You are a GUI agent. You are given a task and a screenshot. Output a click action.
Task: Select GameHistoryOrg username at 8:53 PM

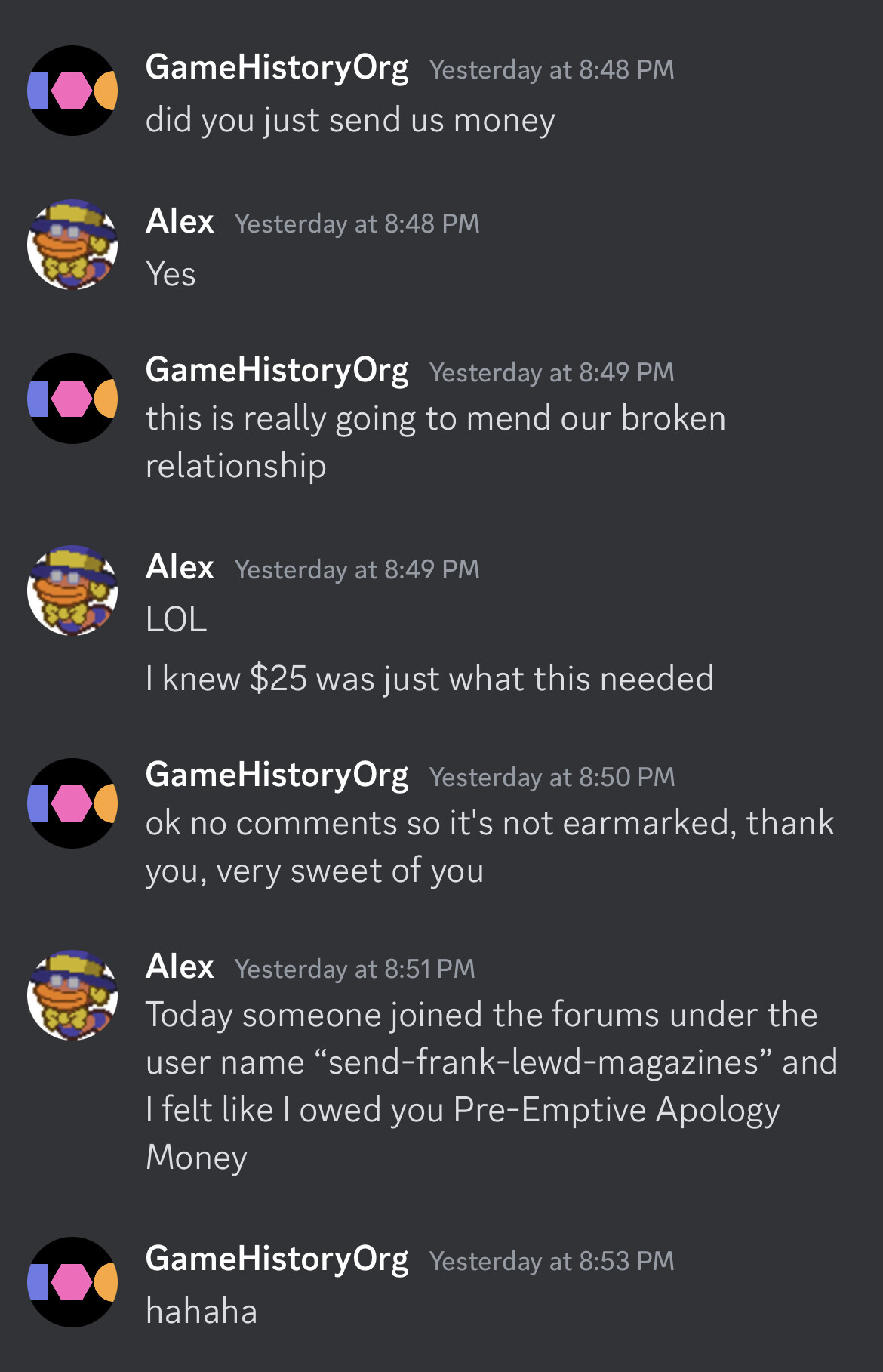pyautogui.click(x=277, y=1260)
